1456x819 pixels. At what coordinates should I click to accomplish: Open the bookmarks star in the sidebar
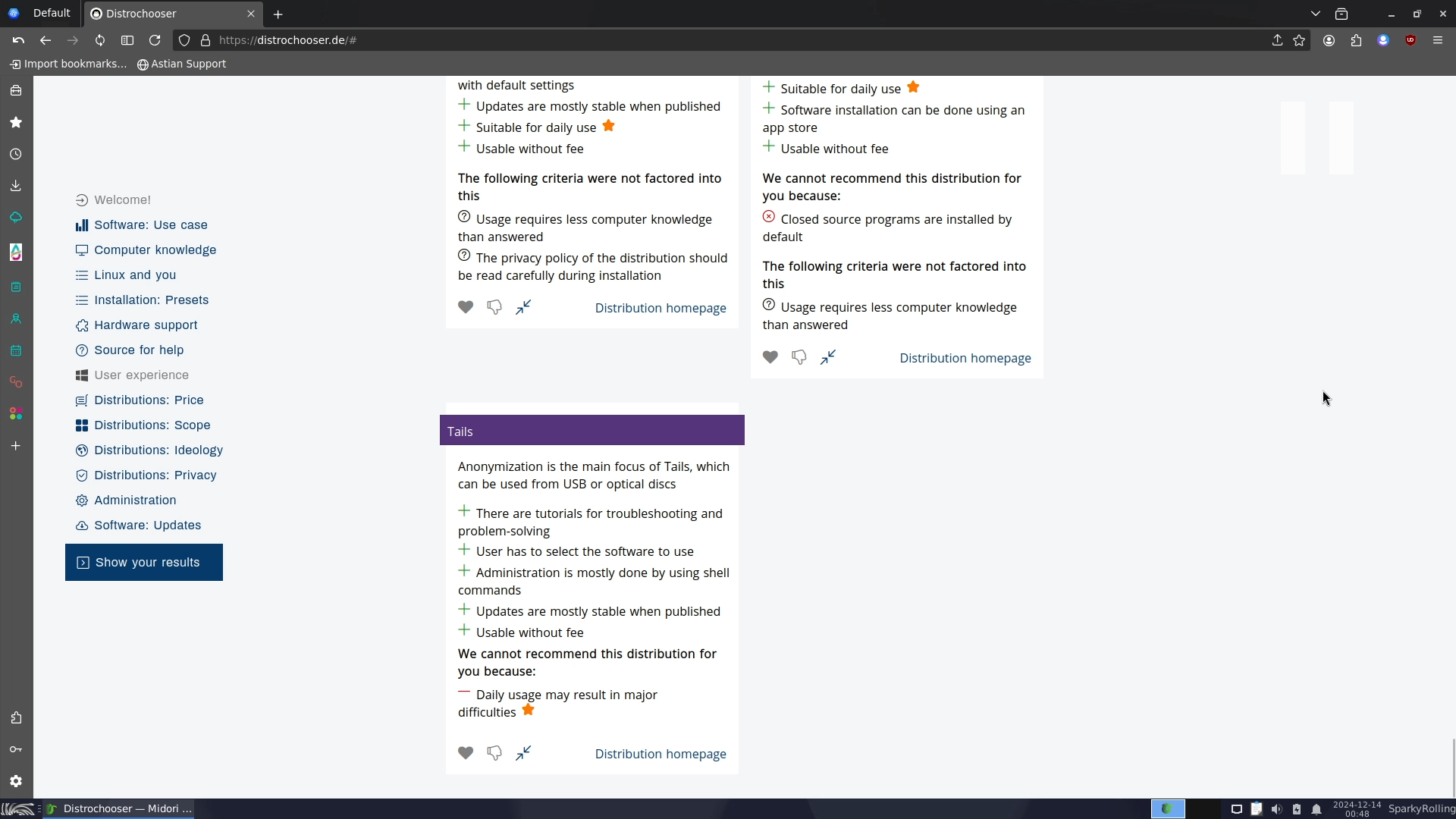point(16,123)
